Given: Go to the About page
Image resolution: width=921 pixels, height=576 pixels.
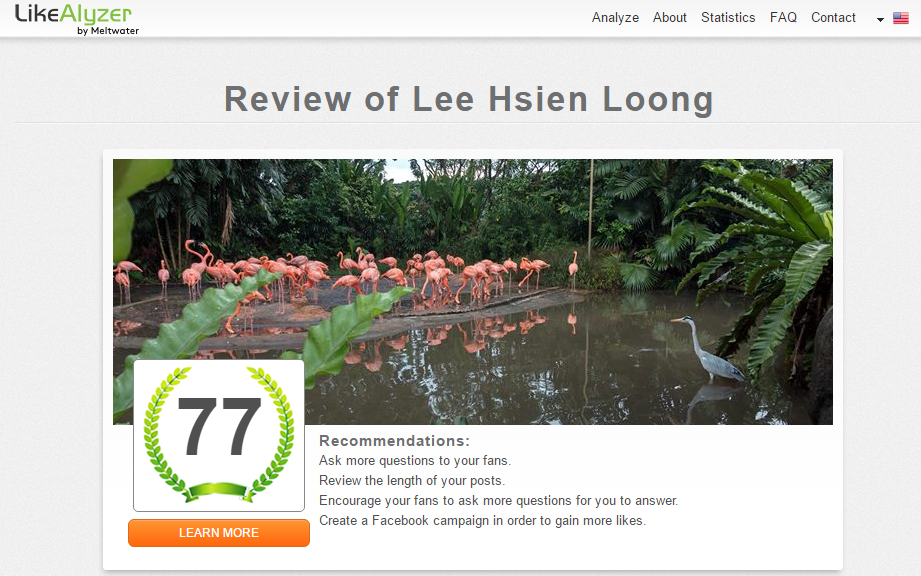Looking at the screenshot, I should pos(670,18).
